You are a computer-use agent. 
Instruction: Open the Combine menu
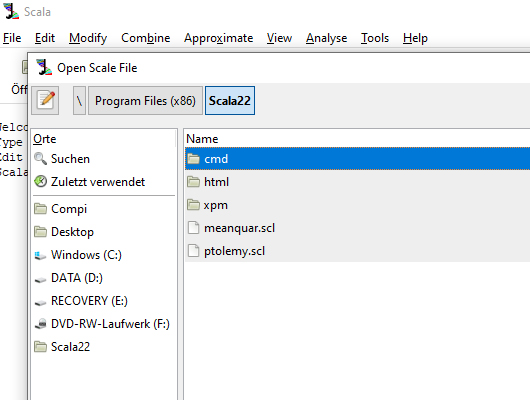pyautogui.click(x=146, y=38)
